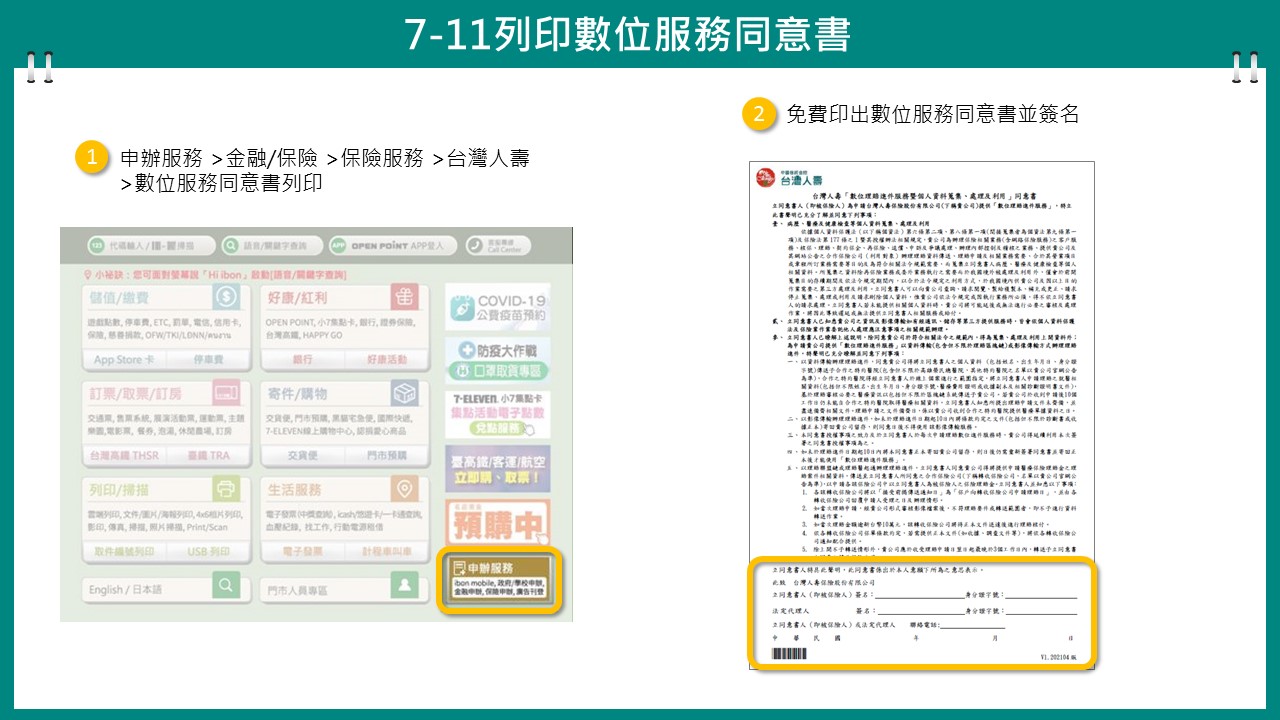Tap the green APP icon for OPEN POINT

coord(338,246)
